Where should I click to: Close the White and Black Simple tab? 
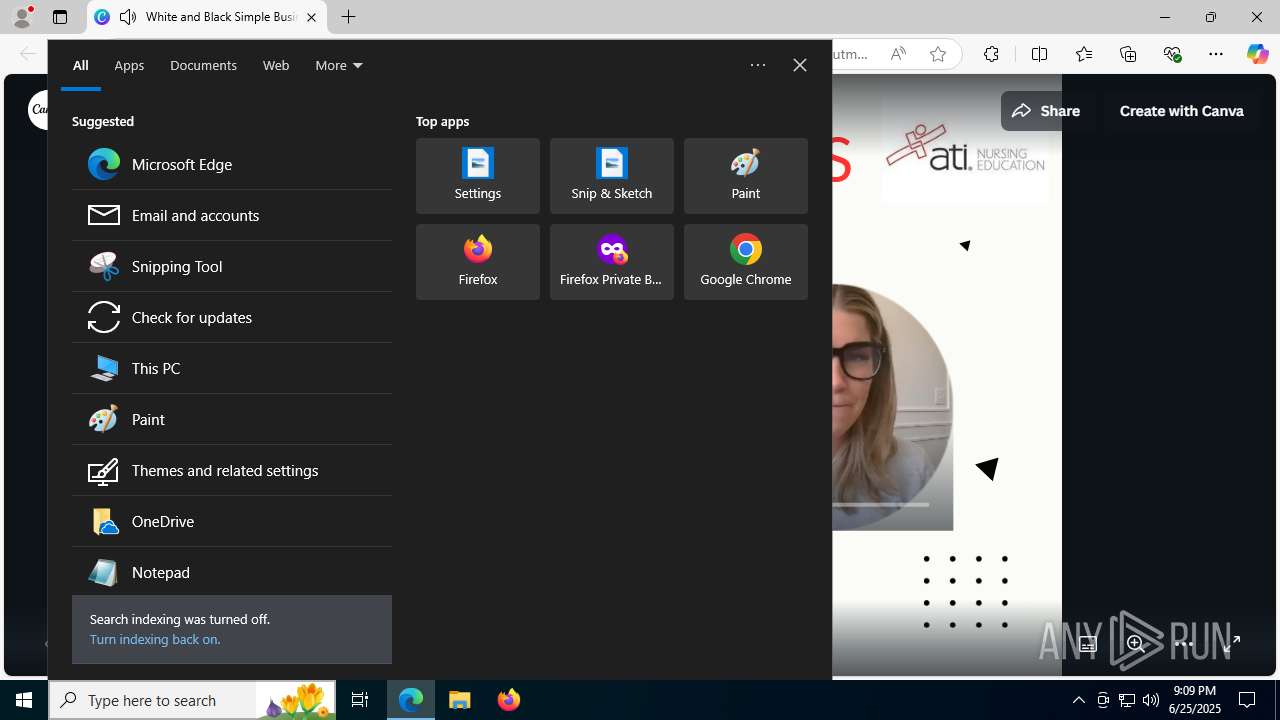point(311,17)
